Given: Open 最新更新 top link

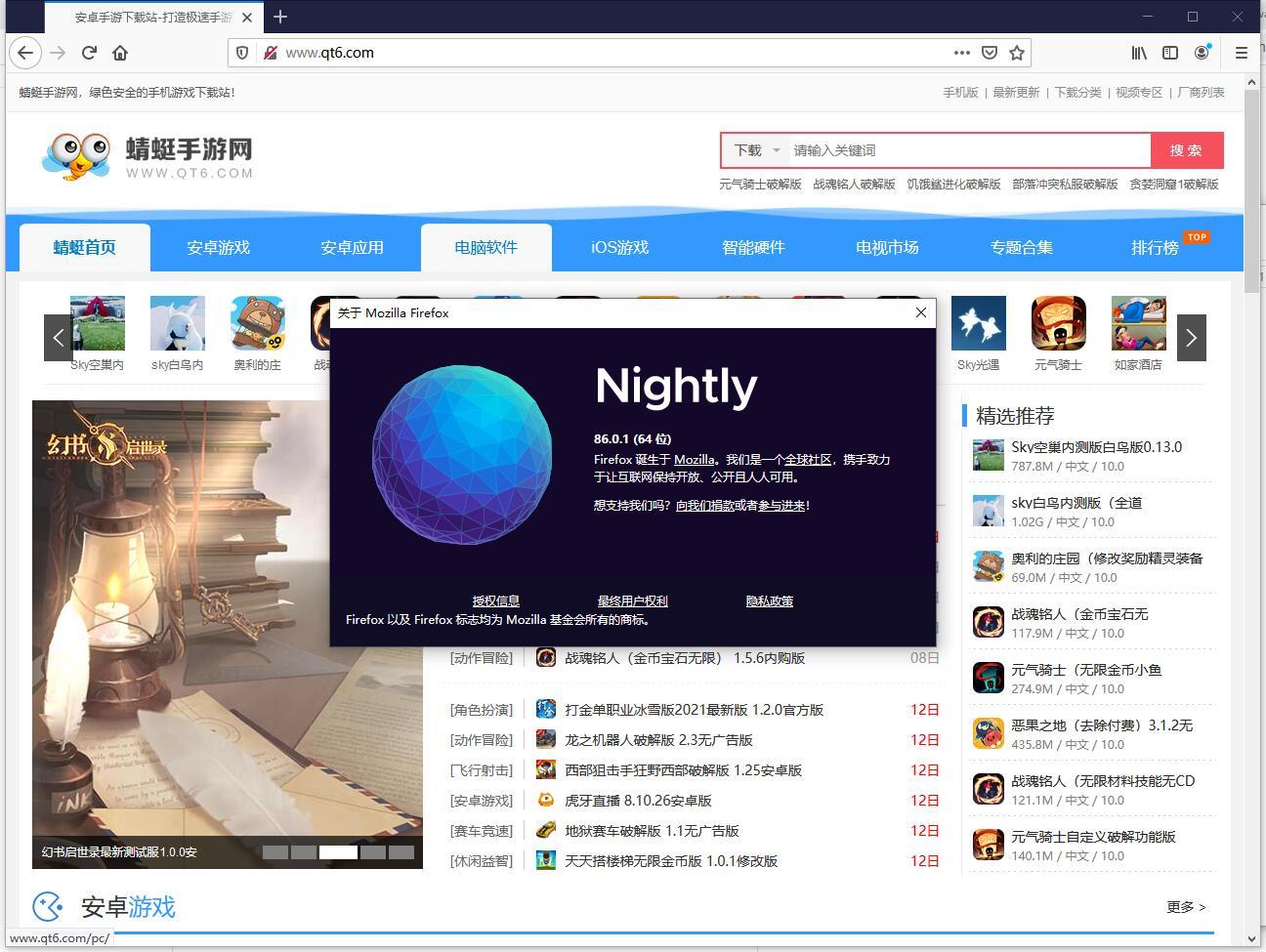Looking at the screenshot, I should click(1017, 92).
